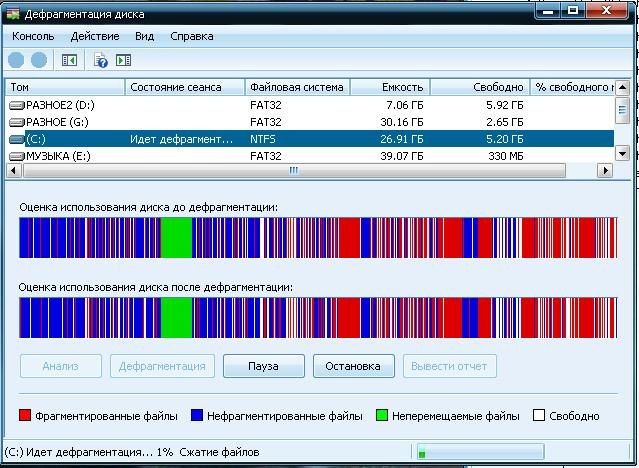639x468 pixels.
Task: Select the РАЗНОЕ (G:) drive
Action: coord(58,121)
